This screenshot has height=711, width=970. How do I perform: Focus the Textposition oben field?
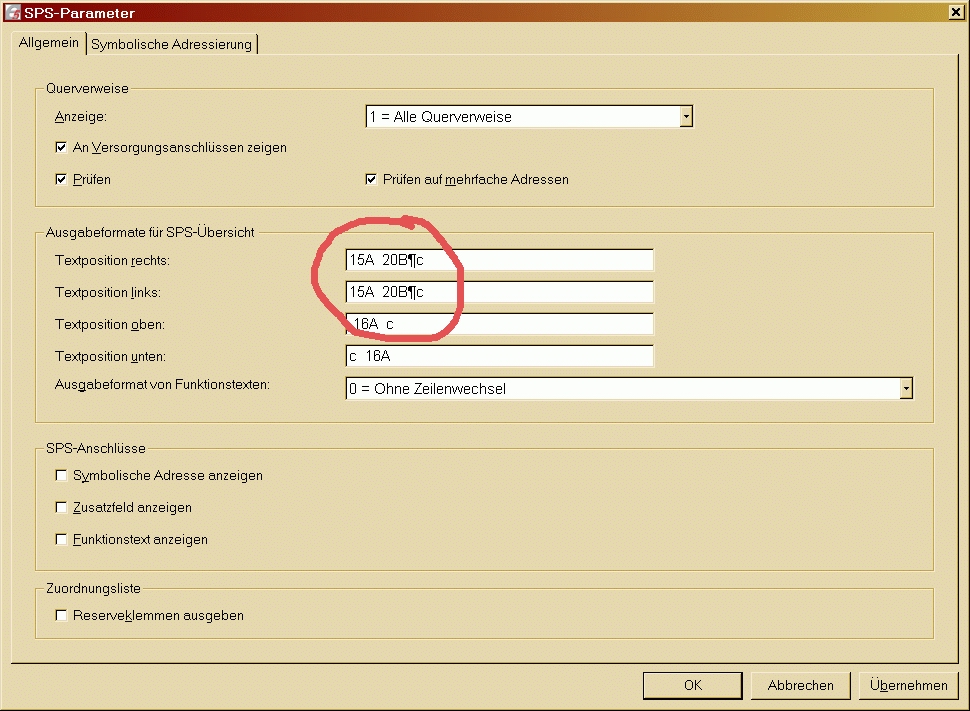pos(499,324)
